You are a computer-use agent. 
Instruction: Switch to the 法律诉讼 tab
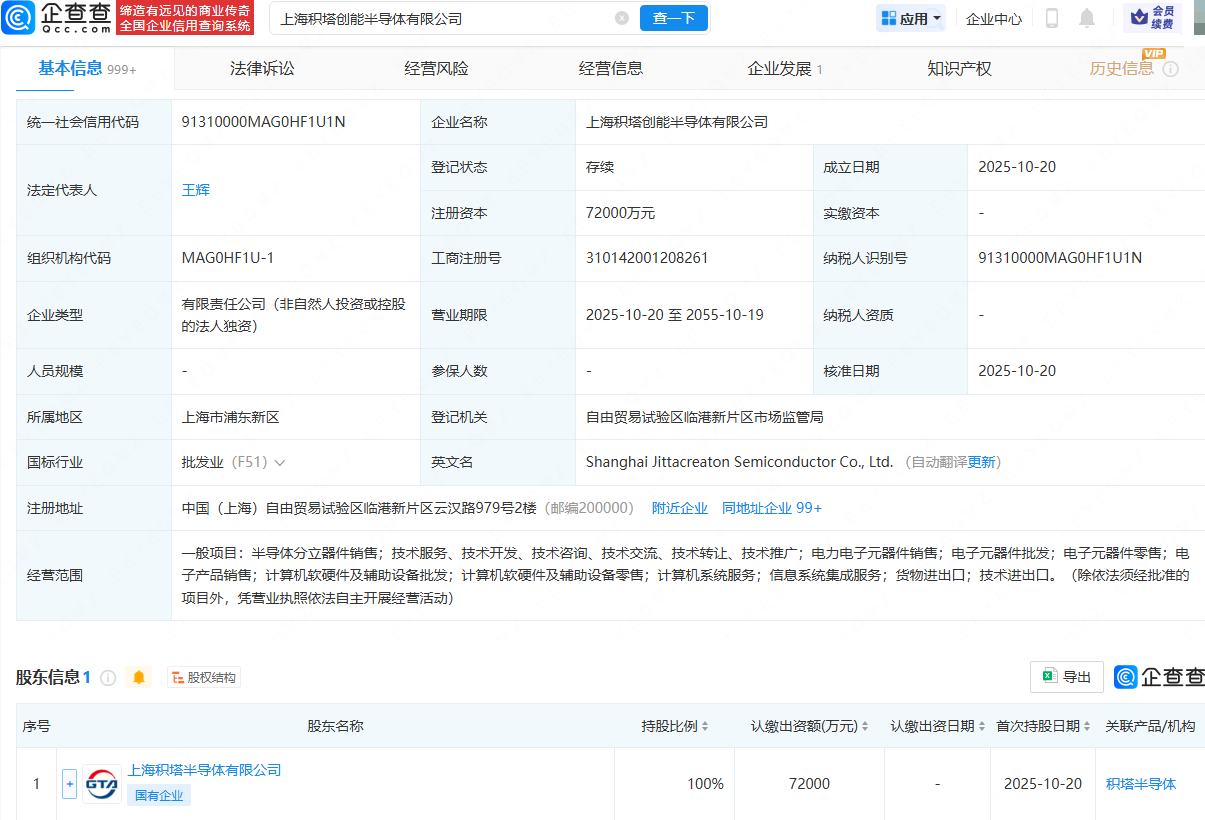262,69
